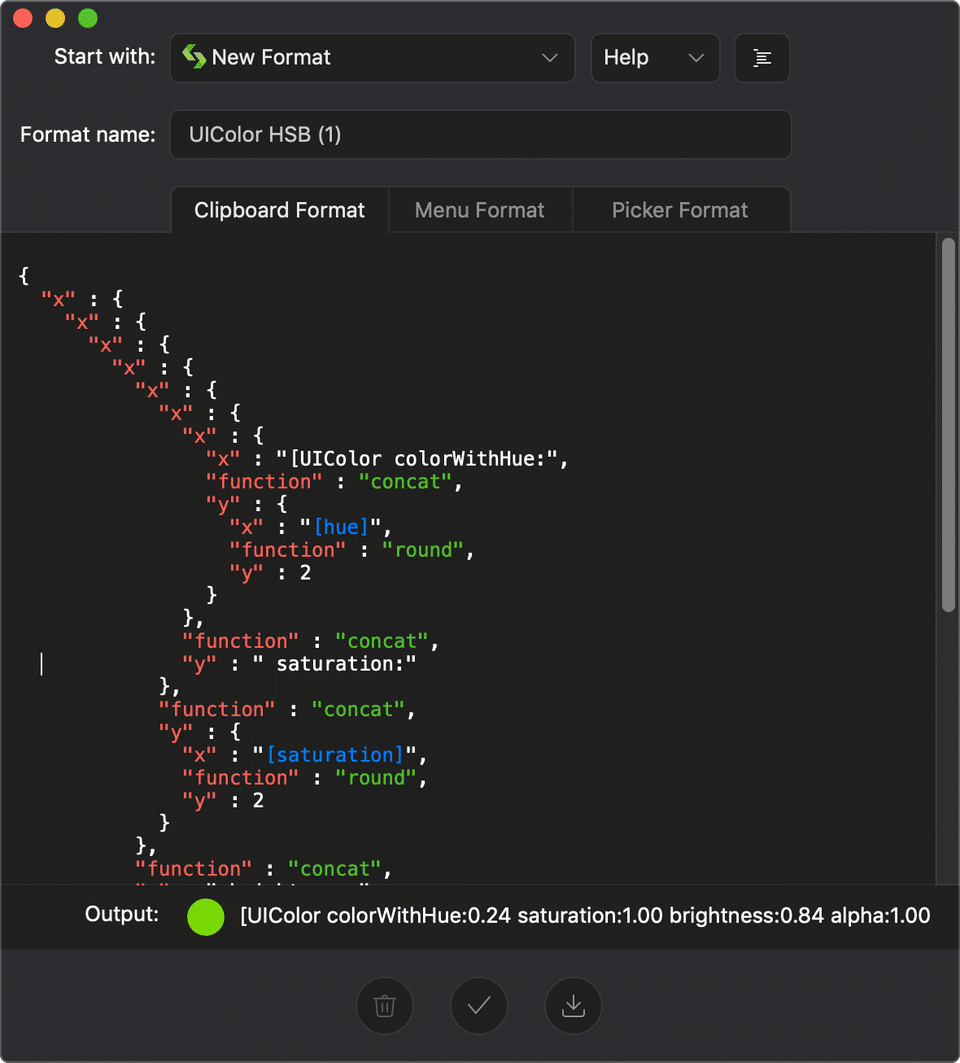This screenshot has height=1063, width=960.
Task: Open the Start with New Format dropdown
Action: [372, 58]
